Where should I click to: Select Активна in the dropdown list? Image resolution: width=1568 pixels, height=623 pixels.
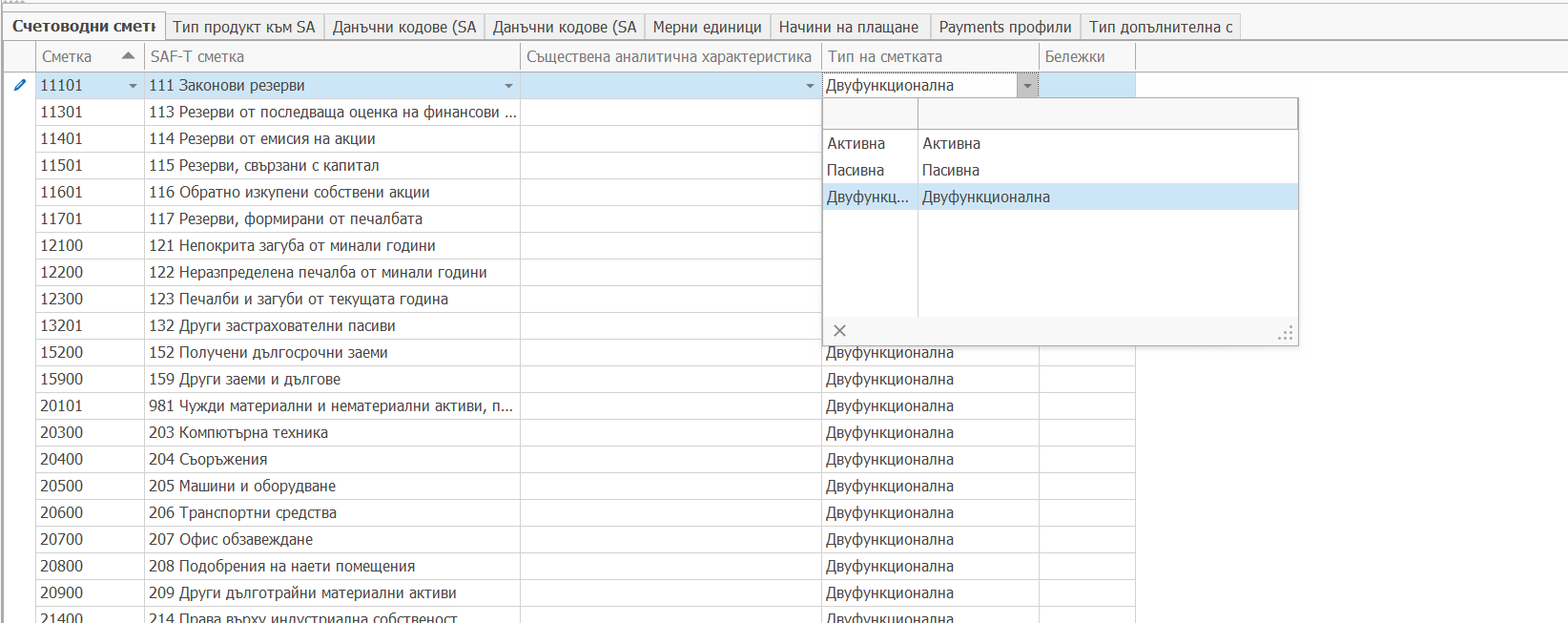pyautogui.click(x=1060, y=143)
